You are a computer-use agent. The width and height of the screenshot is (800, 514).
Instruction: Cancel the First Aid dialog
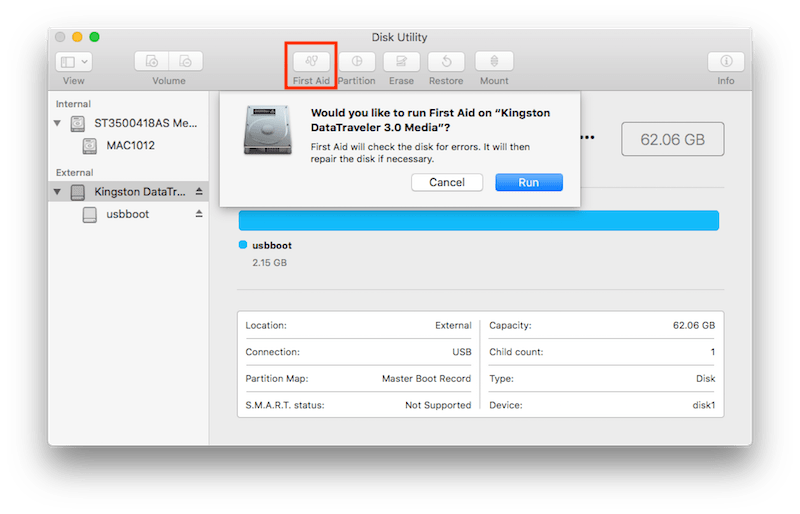point(447,182)
